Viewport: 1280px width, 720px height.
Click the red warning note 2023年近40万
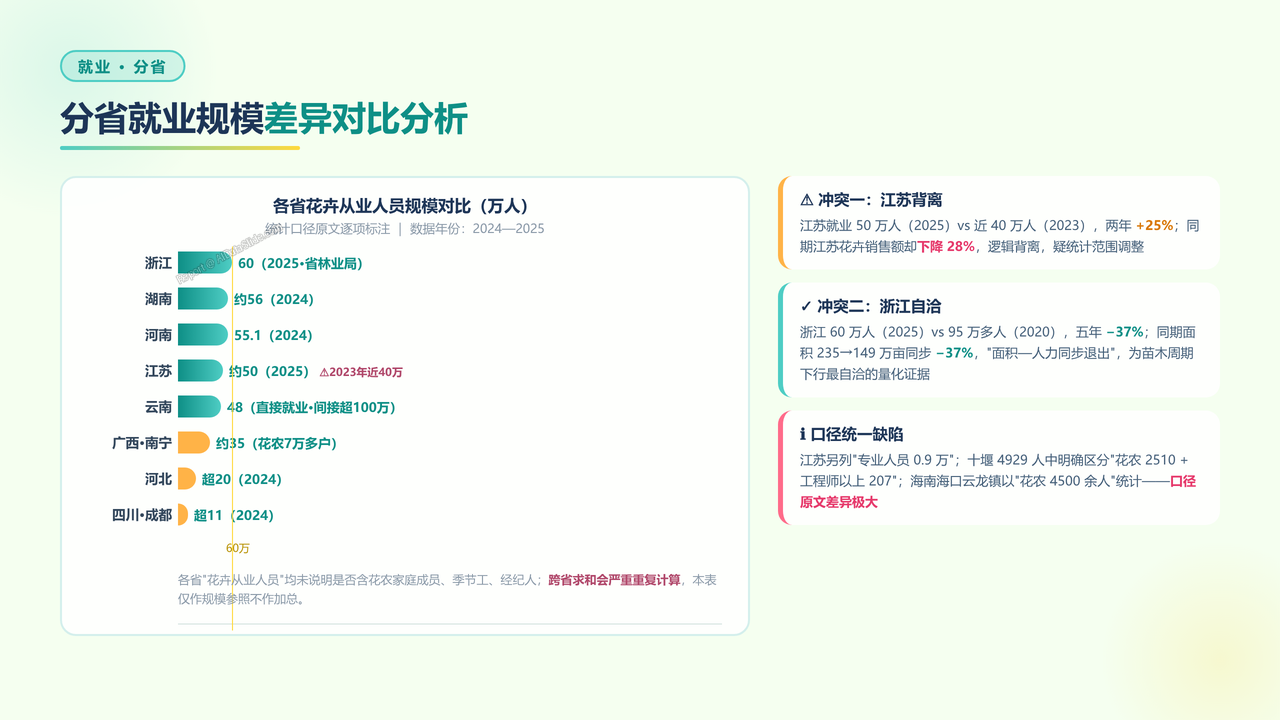click(x=361, y=372)
